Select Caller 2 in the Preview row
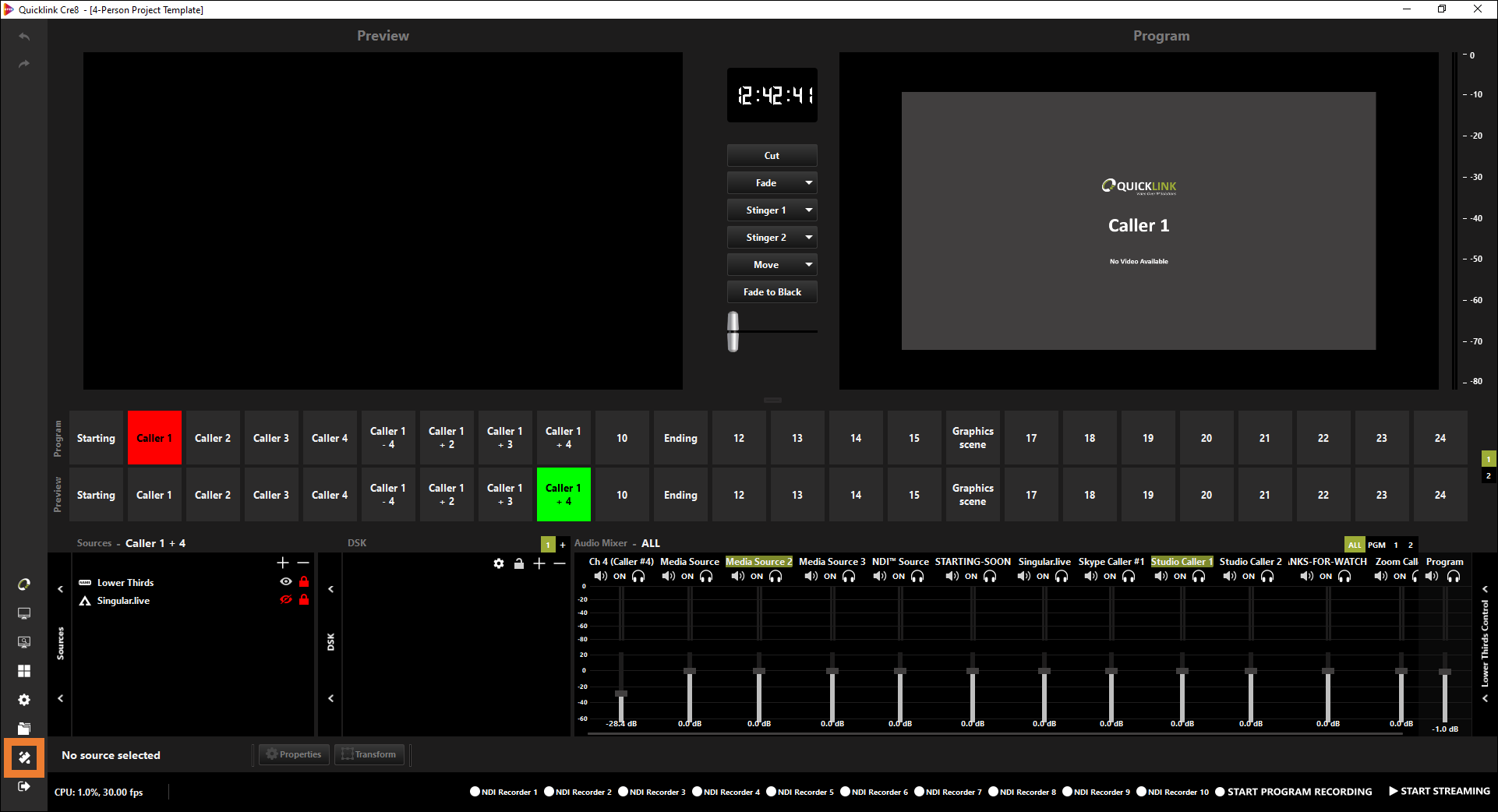The width and height of the screenshot is (1498, 812). pos(213,495)
